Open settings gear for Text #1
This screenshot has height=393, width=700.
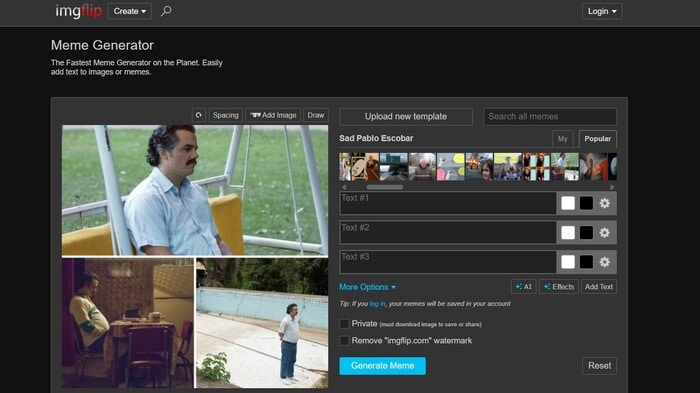[x=604, y=203]
